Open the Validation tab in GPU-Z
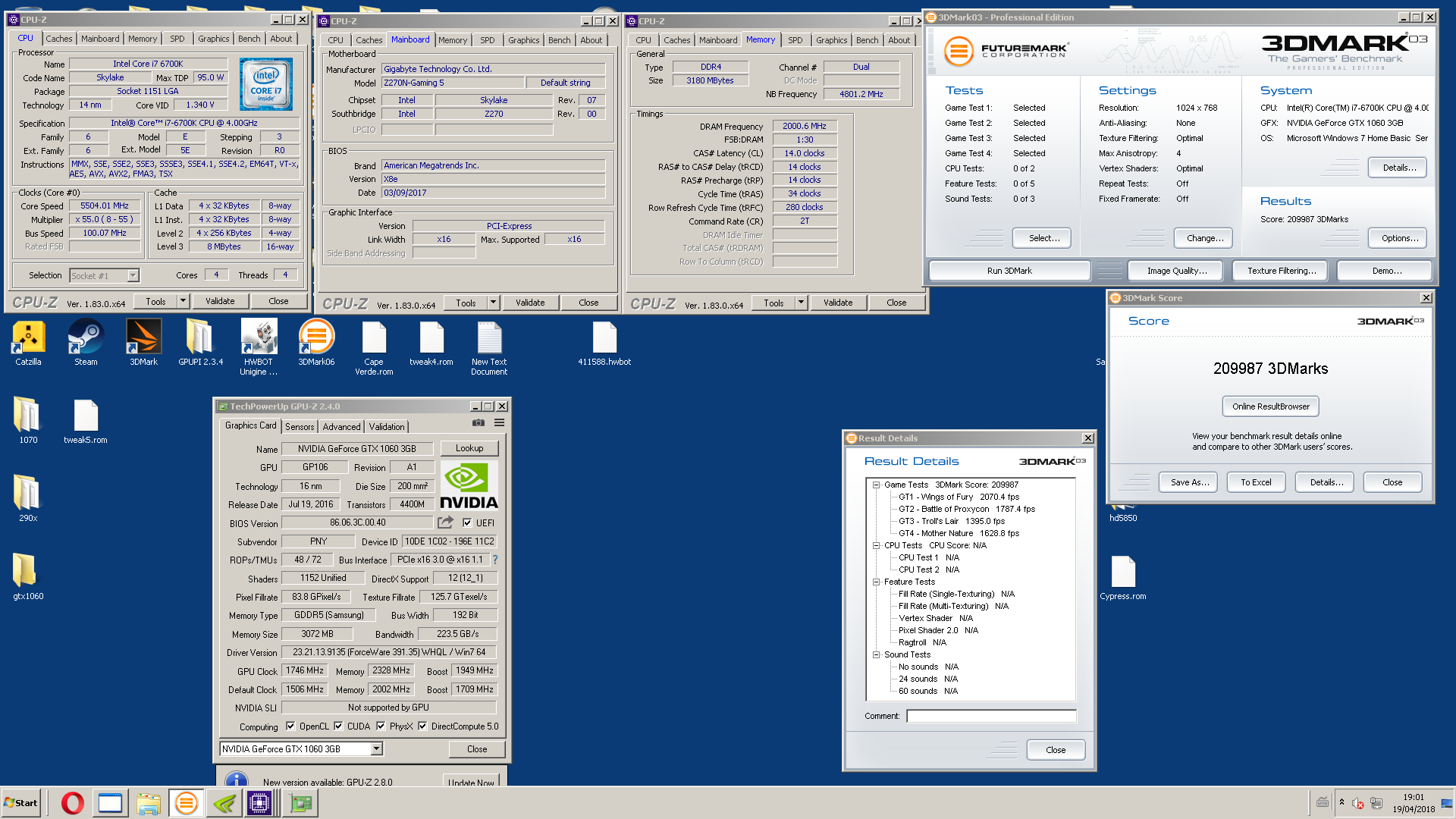Image resolution: width=1456 pixels, height=819 pixels. (387, 427)
